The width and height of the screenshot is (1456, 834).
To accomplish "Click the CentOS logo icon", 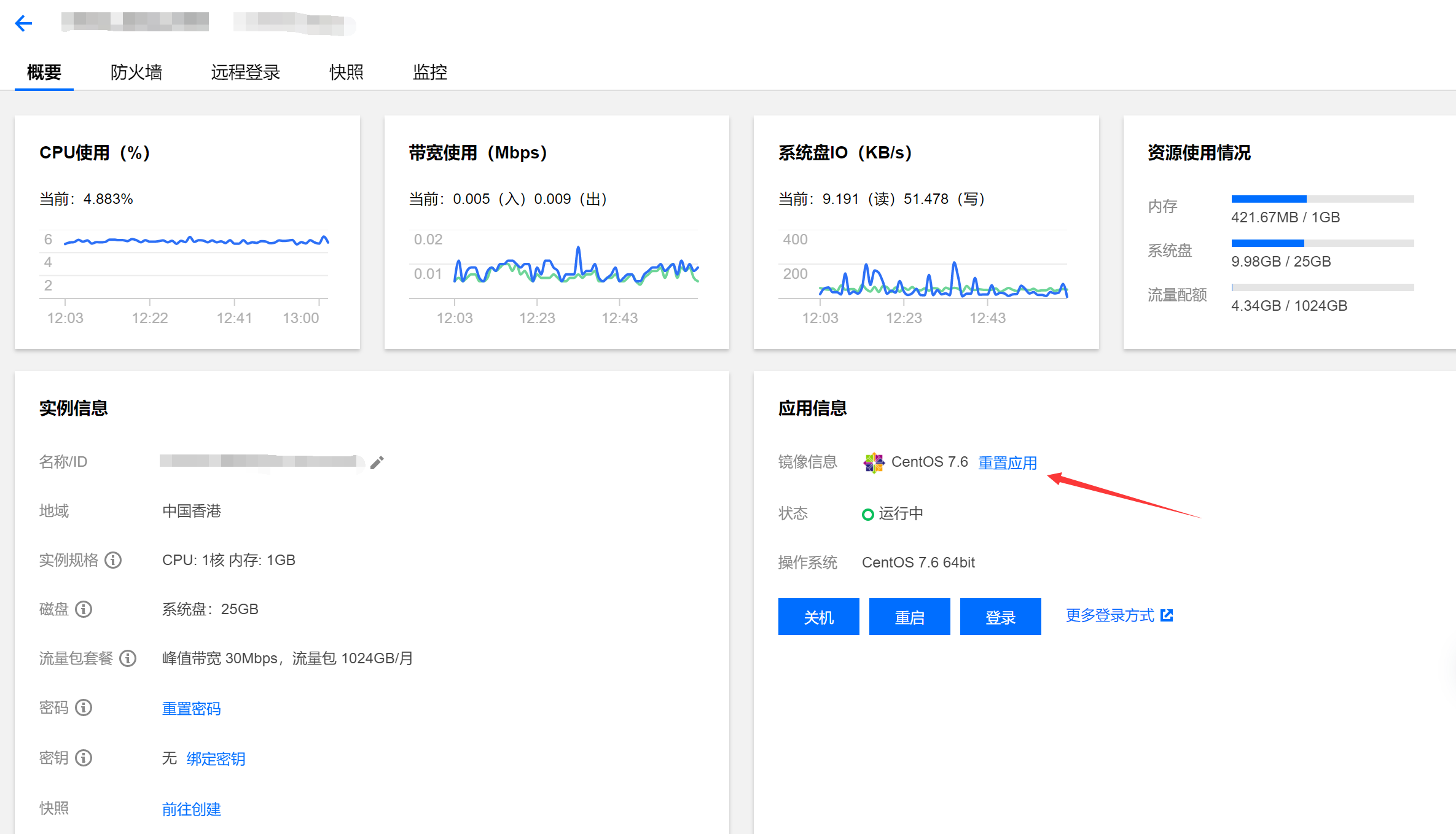I will click(x=874, y=462).
